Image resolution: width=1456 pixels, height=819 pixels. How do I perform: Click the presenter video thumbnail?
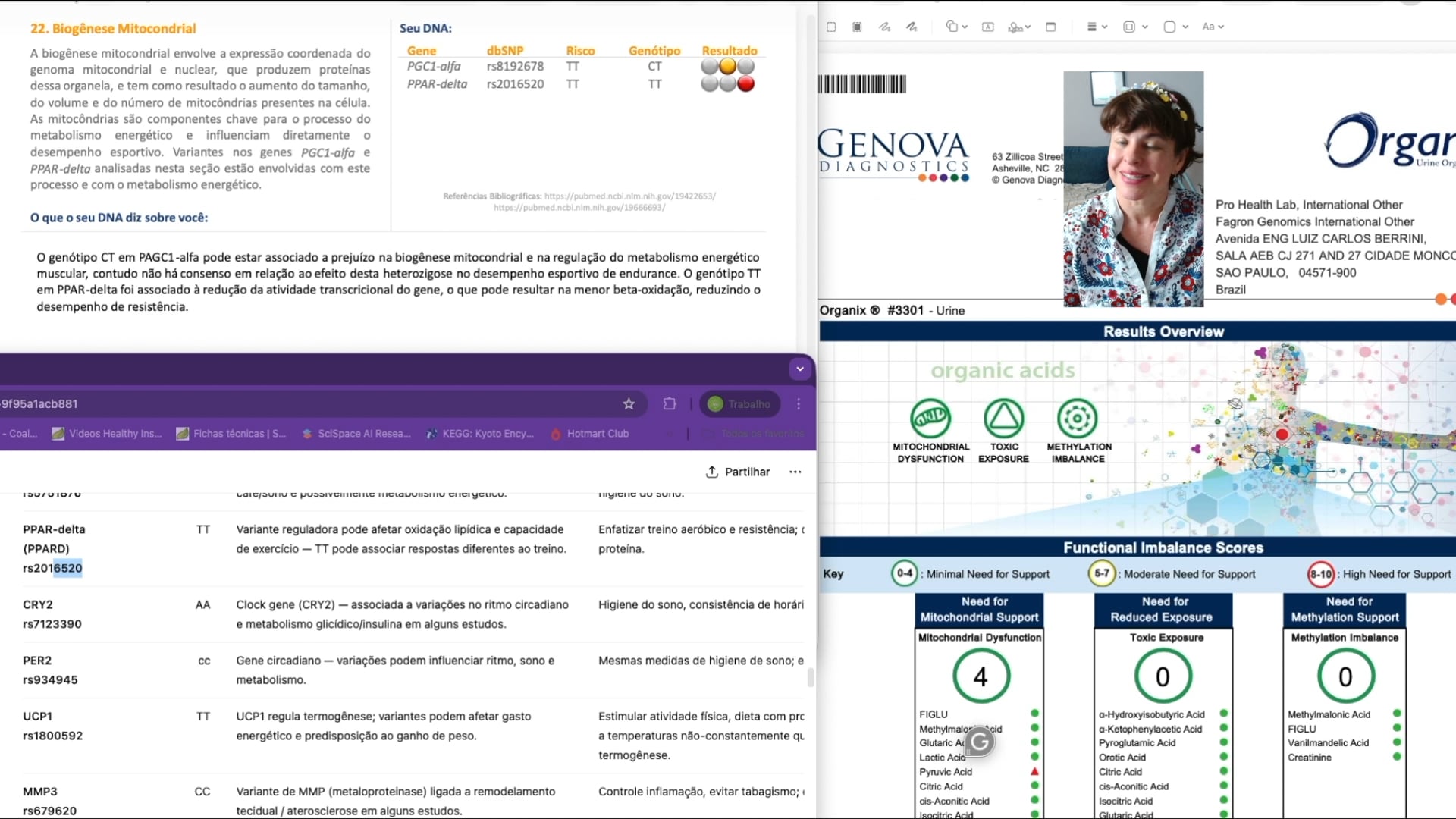1134,189
